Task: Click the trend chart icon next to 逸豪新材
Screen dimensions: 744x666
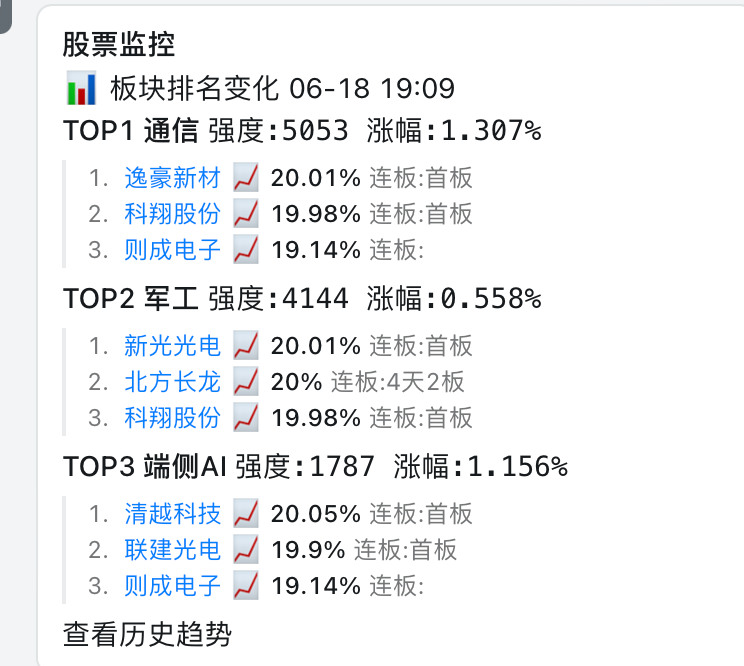Action: (x=246, y=178)
